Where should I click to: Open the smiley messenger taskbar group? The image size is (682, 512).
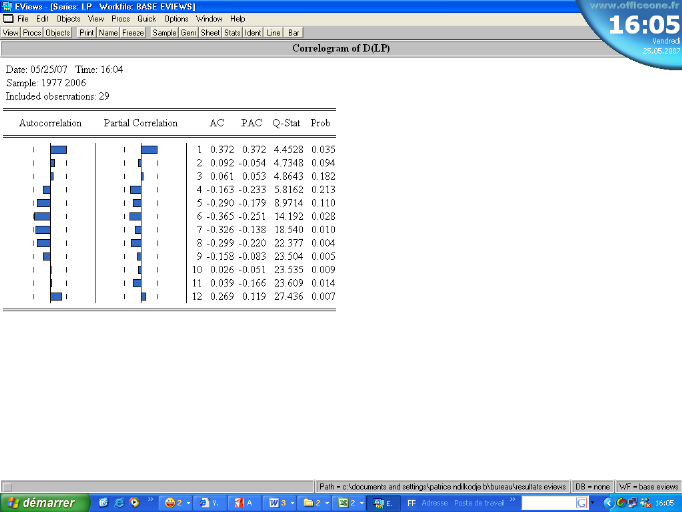[x=174, y=503]
